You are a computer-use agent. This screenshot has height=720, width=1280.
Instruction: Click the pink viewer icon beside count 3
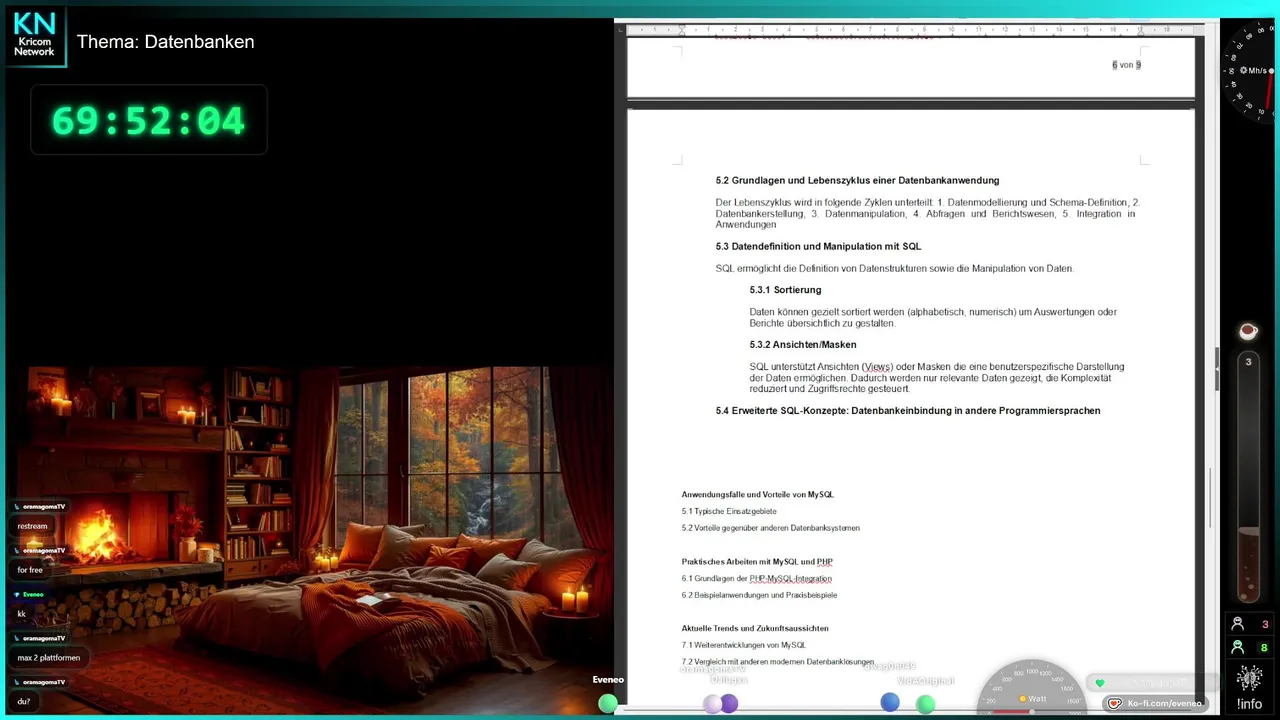[1238, 624]
